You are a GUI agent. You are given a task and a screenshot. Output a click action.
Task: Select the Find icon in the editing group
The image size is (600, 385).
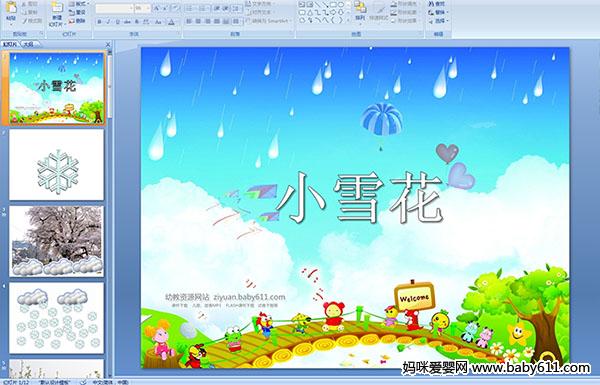point(437,4)
